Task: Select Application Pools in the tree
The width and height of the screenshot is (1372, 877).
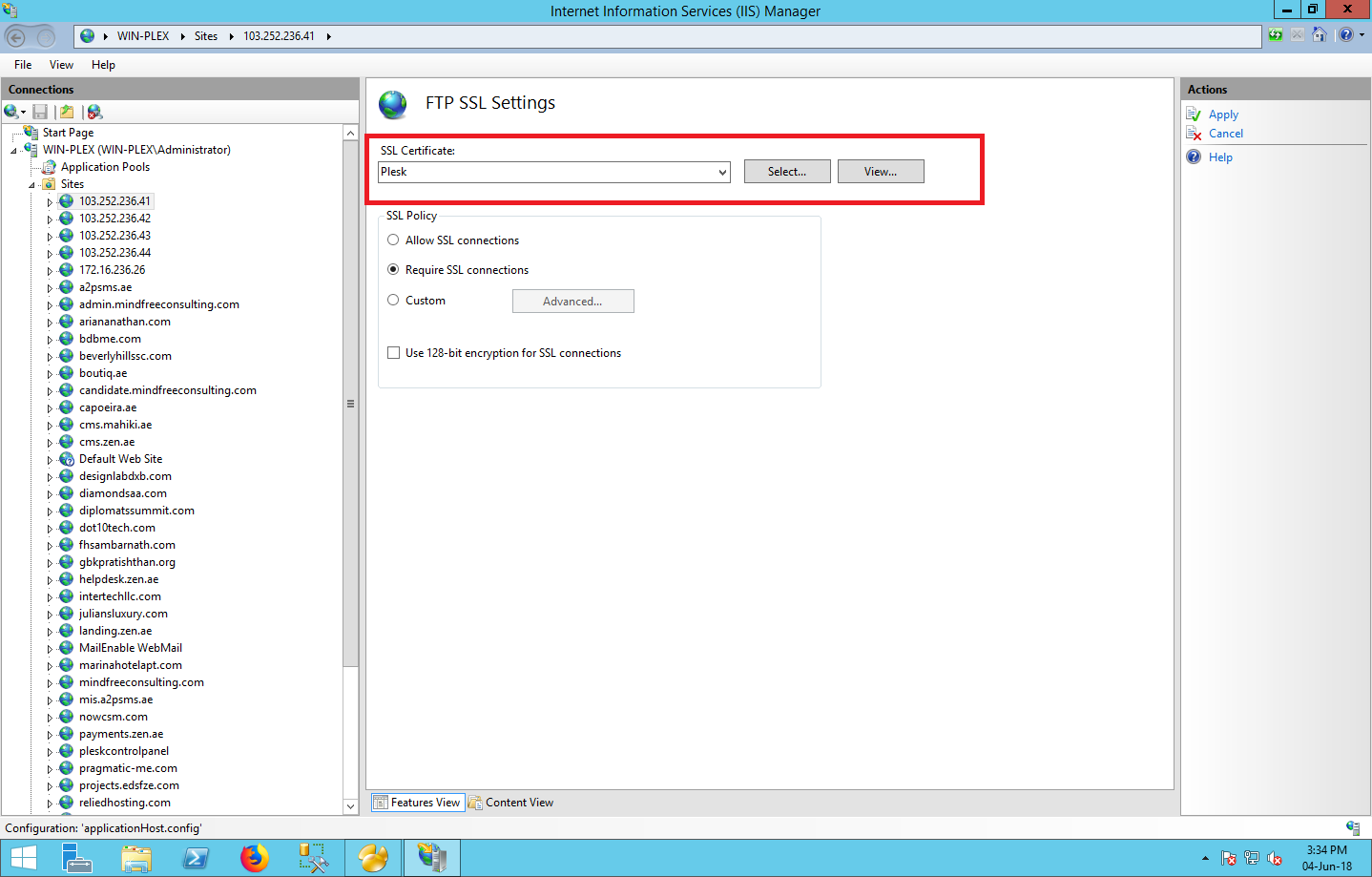Action: point(105,167)
